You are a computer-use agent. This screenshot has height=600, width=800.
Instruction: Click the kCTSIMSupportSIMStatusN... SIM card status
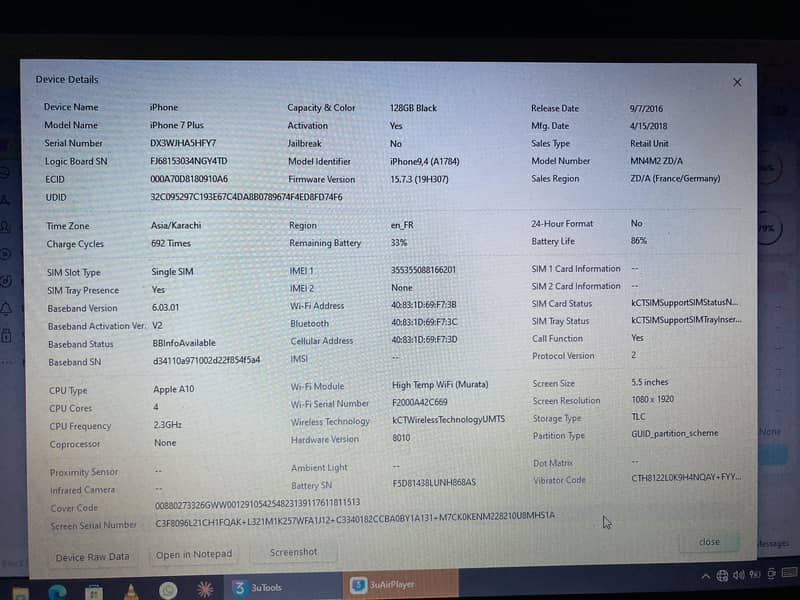684,303
